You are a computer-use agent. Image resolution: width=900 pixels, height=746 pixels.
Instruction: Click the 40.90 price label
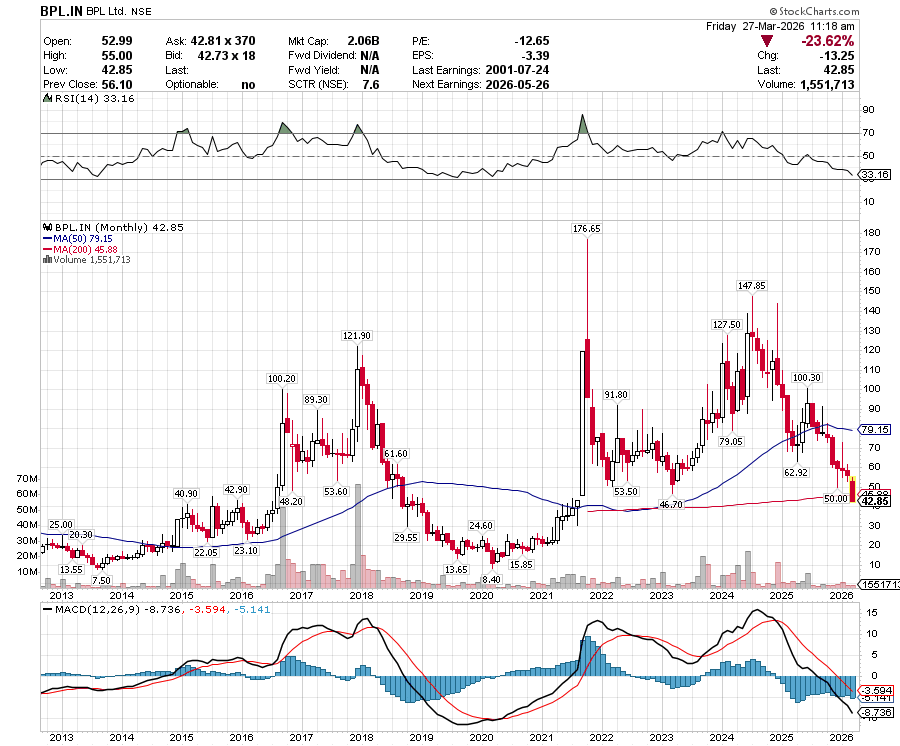click(186, 494)
